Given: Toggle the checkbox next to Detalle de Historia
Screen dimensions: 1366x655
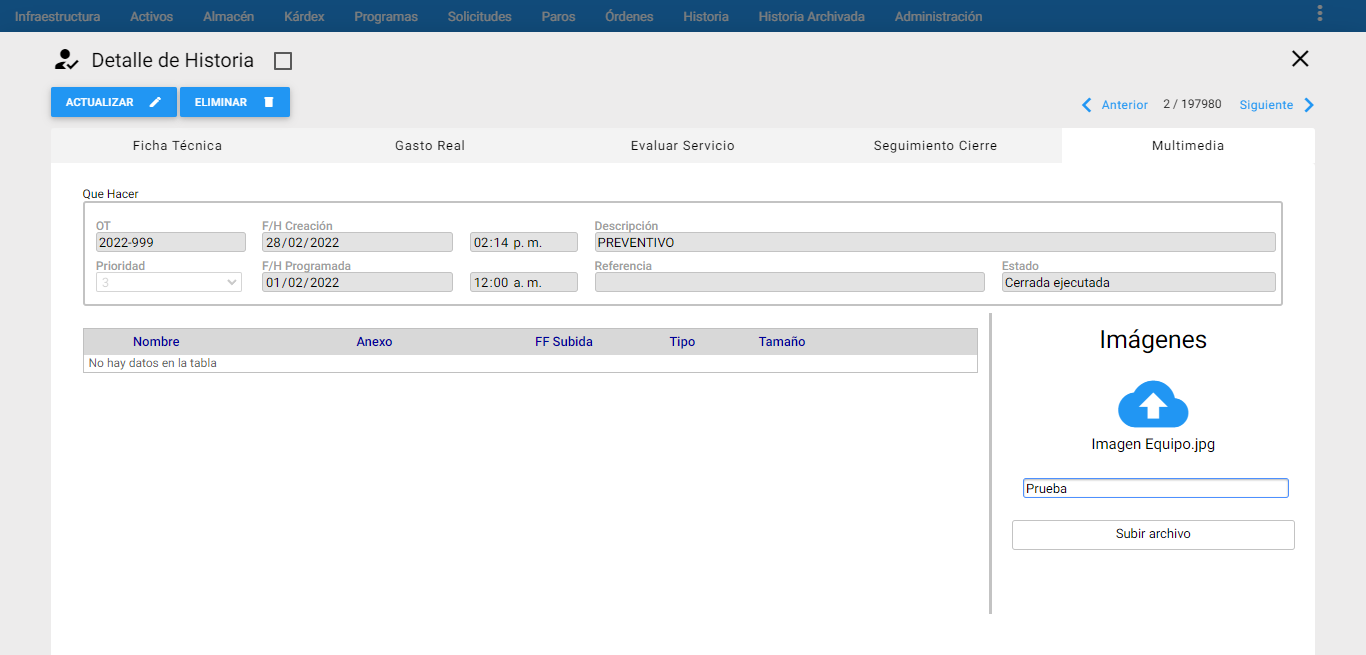Looking at the screenshot, I should [x=283, y=61].
